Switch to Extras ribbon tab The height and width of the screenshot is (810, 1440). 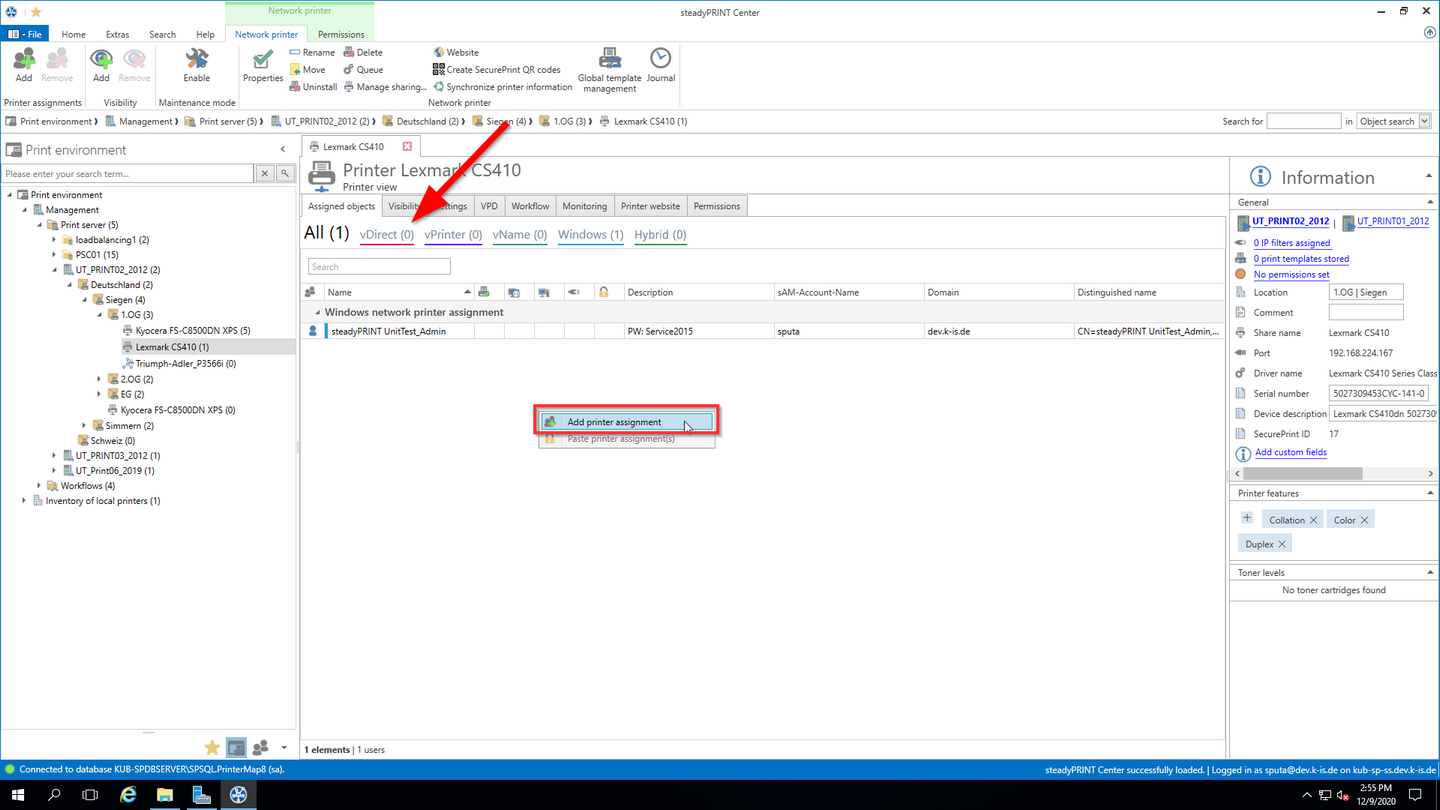pyautogui.click(x=117, y=34)
